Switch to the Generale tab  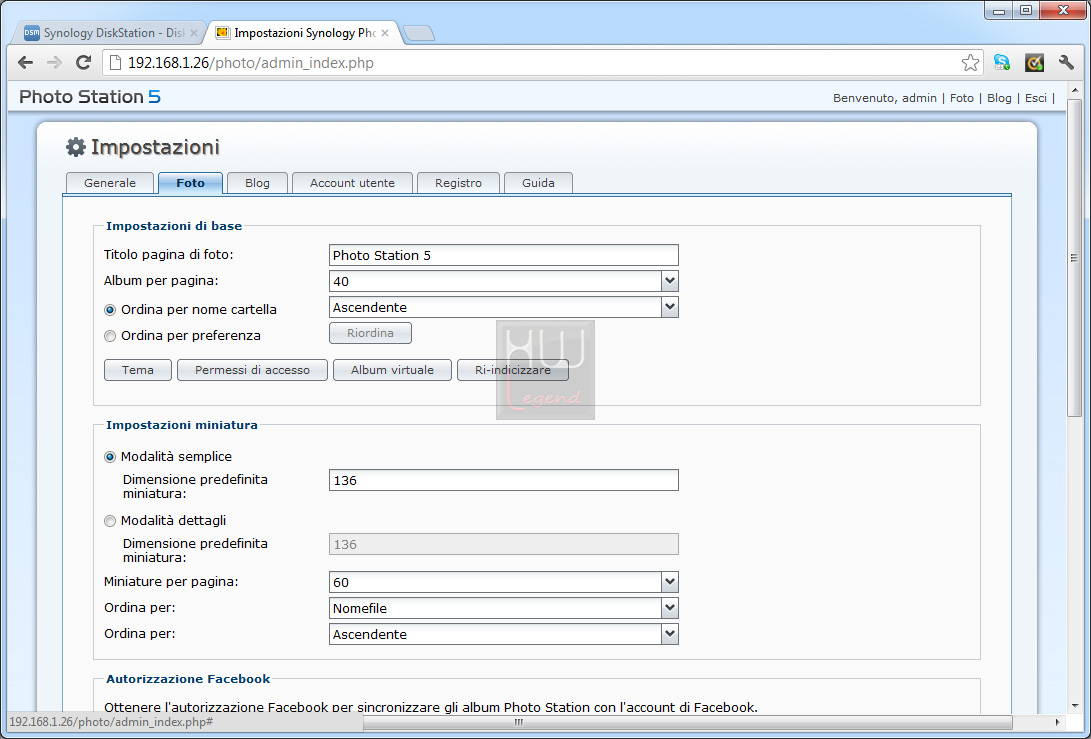(x=110, y=183)
